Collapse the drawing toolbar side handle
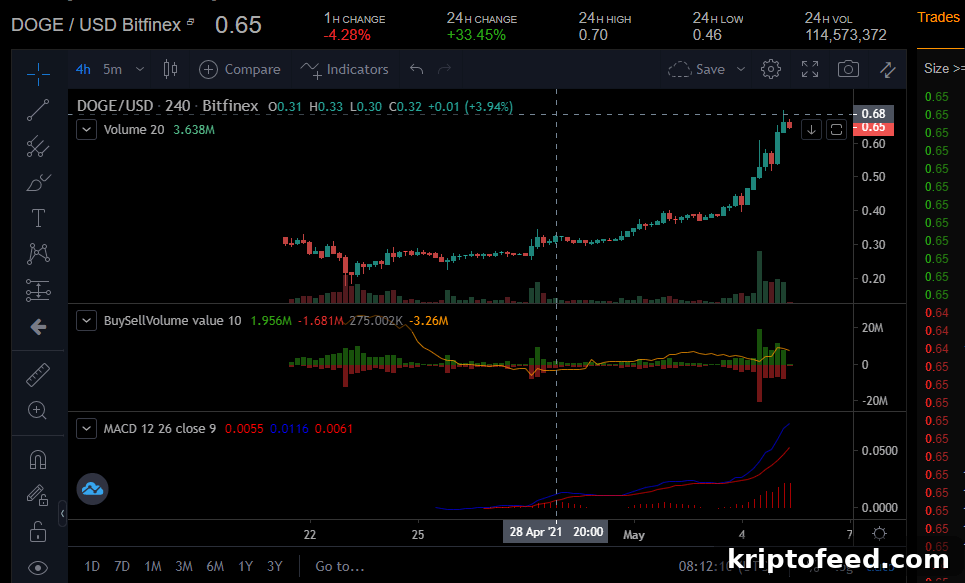965x583 pixels. coord(62,513)
